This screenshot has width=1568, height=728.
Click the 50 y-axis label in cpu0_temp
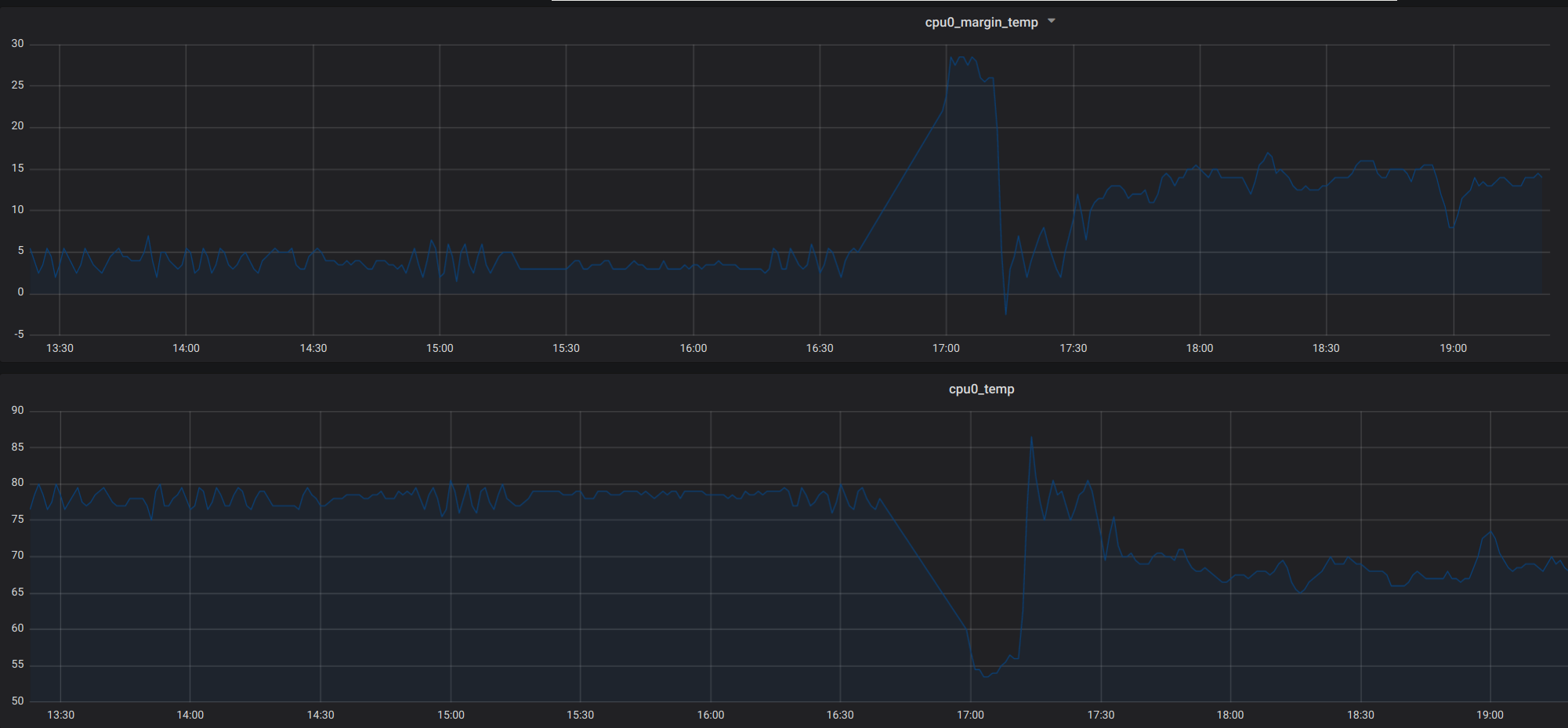[17, 701]
